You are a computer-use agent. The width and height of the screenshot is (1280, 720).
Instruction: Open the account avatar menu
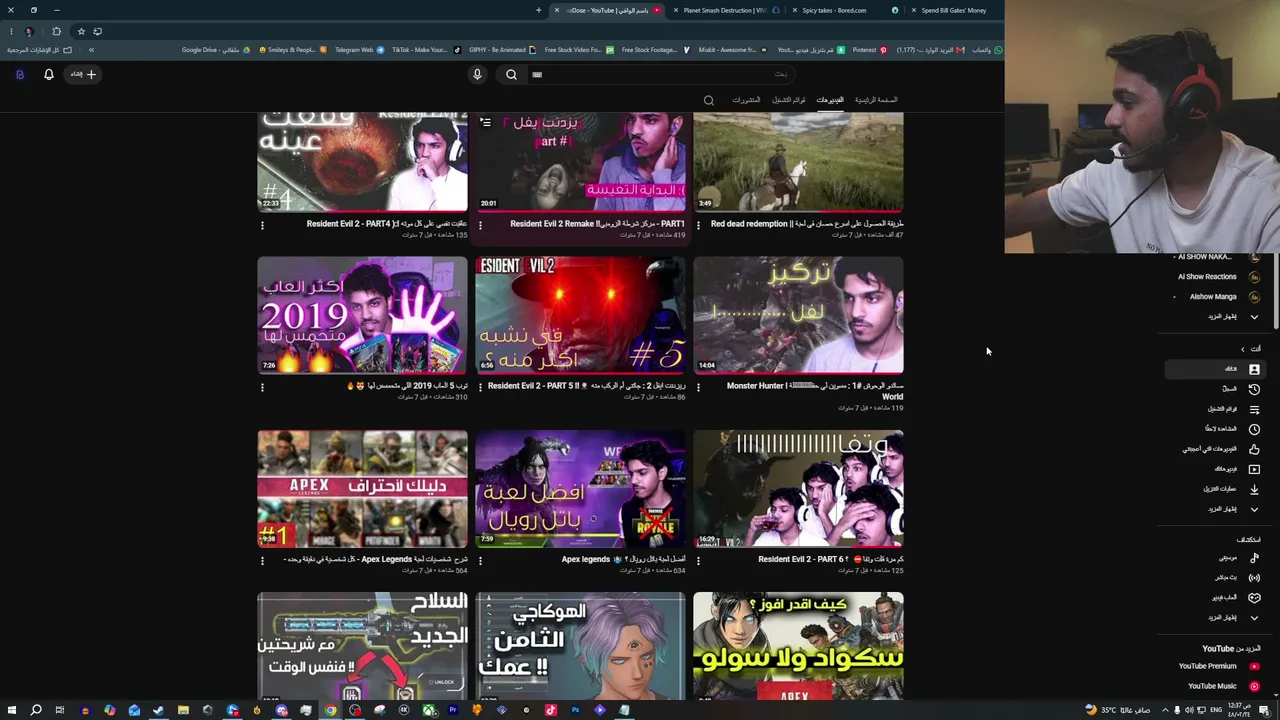tap(19, 74)
